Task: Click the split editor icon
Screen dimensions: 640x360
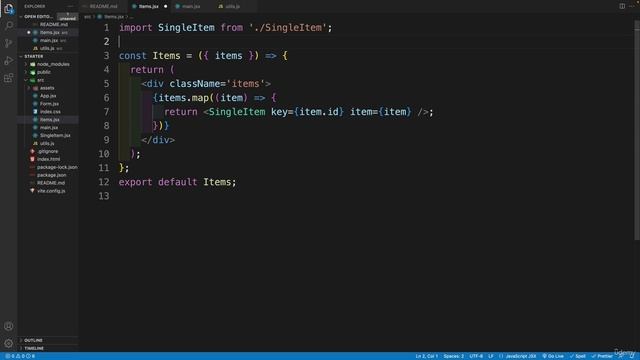Action: click(622, 6)
